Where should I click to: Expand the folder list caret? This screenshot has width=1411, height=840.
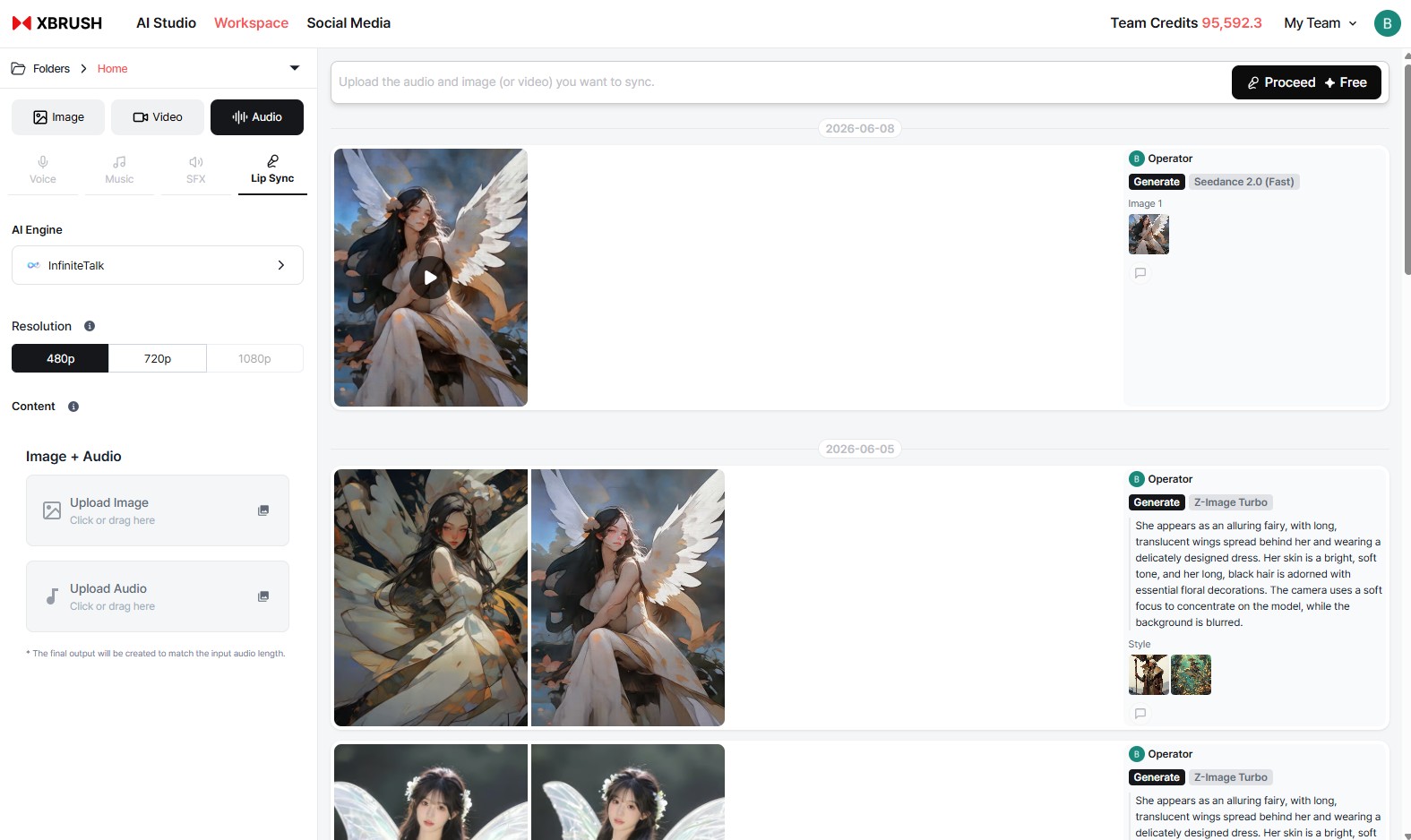(x=294, y=68)
